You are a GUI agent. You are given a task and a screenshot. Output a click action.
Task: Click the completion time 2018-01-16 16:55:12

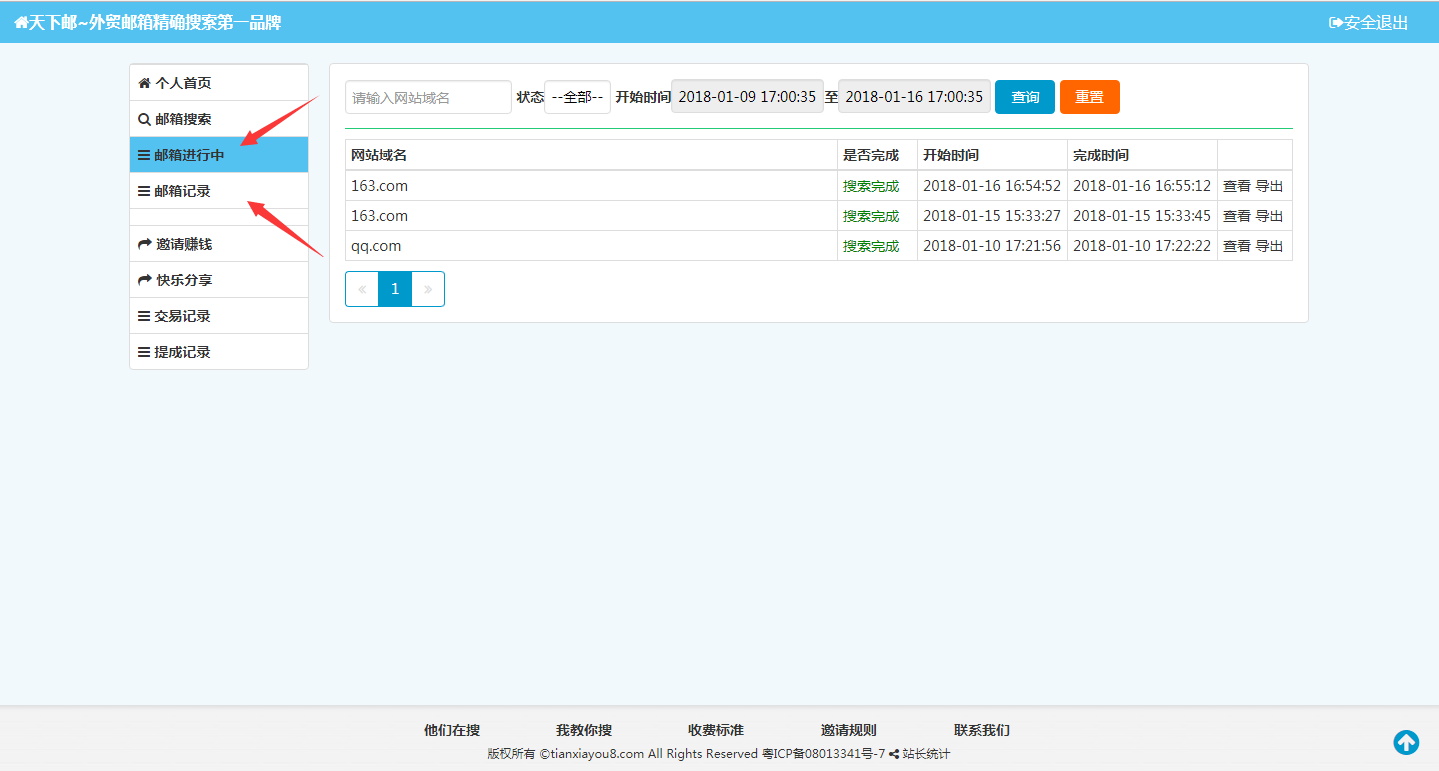1142,186
